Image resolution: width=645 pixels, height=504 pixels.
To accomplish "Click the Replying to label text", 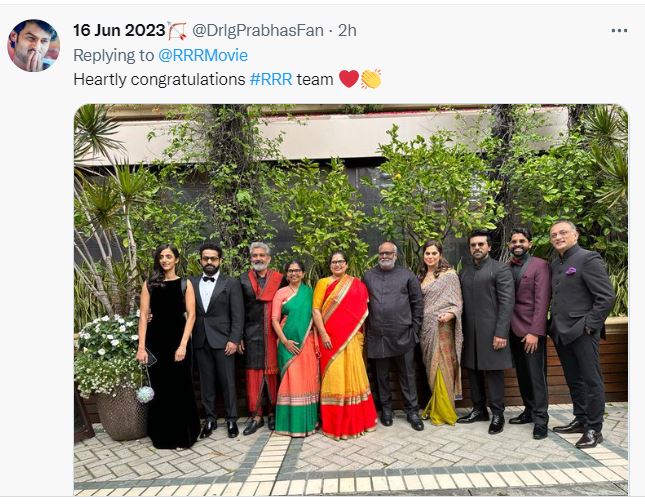I will [x=114, y=55].
